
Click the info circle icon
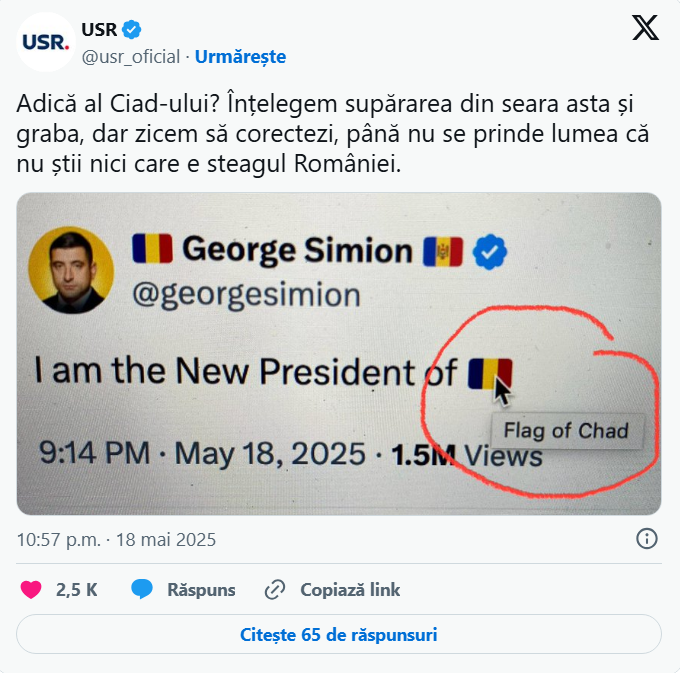pyautogui.click(x=647, y=540)
